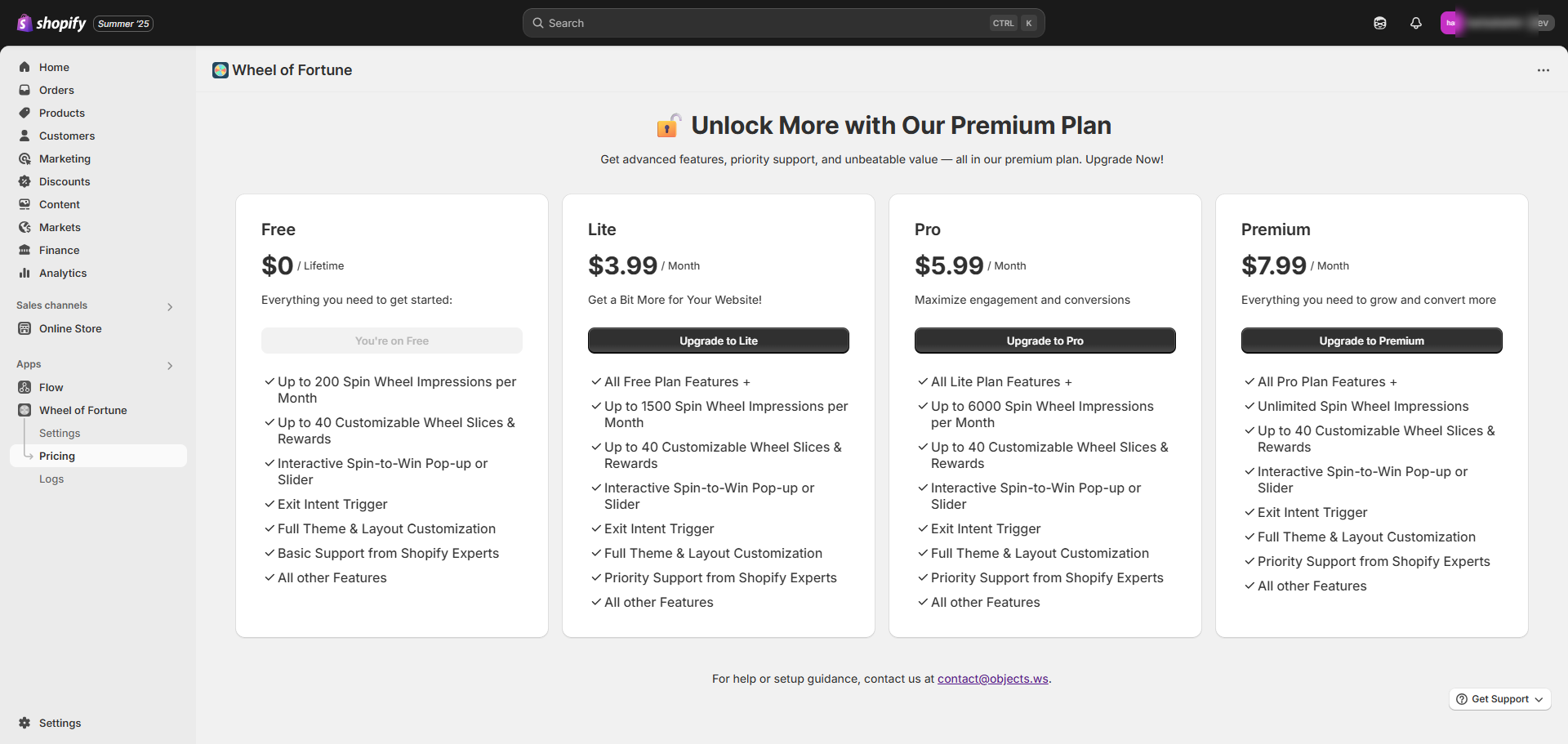
Task: Click the Settings gear icon at bottom
Action: pyautogui.click(x=24, y=723)
